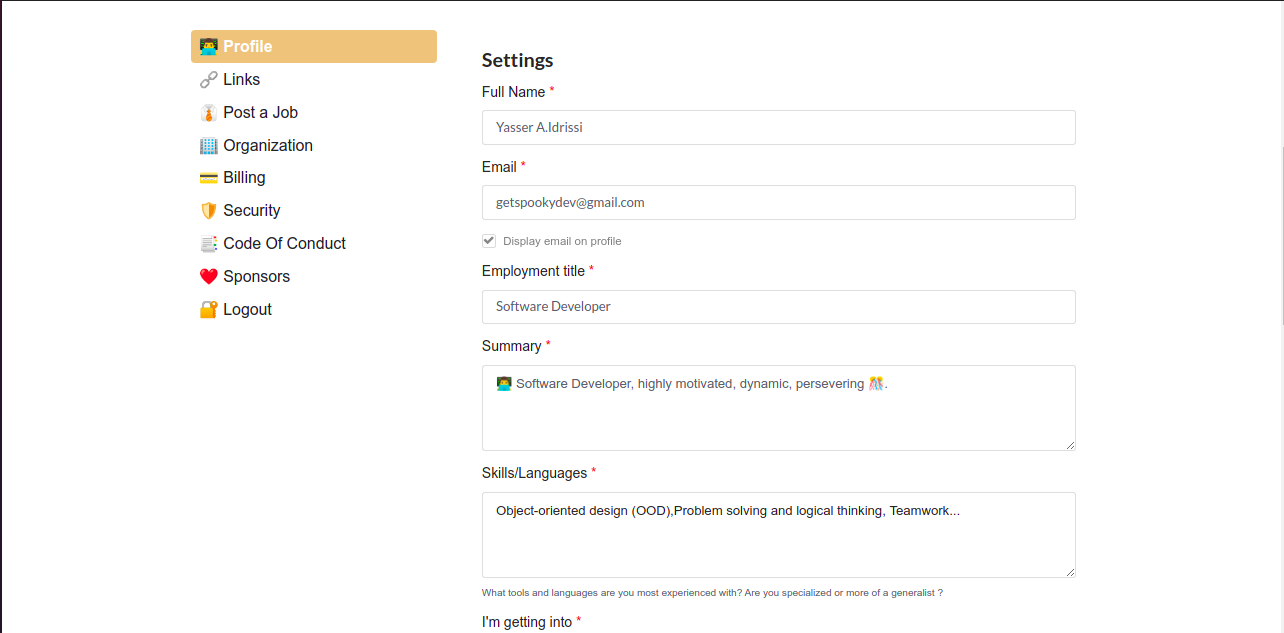Image resolution: width=1284 pixels, height=633 pixels.
Task: Open the Profile settings section
Action: point(314,46)
